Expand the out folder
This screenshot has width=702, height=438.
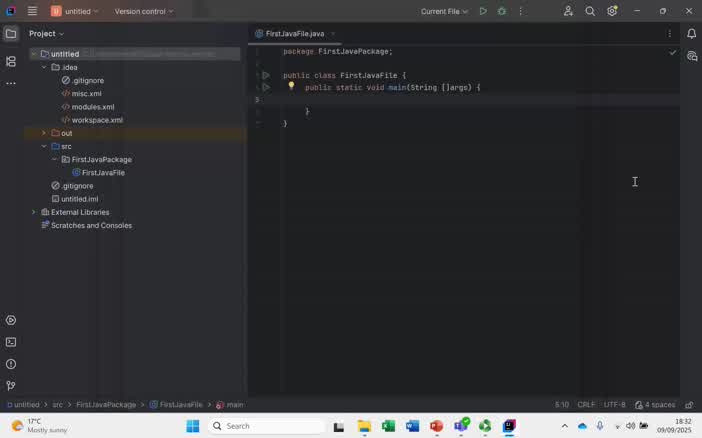pyautogui.click(x=44, y=133)
